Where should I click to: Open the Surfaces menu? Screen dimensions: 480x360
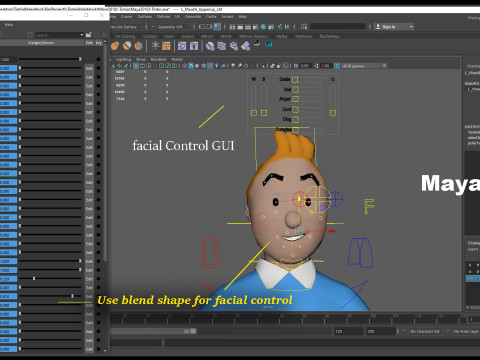[145, 16]
